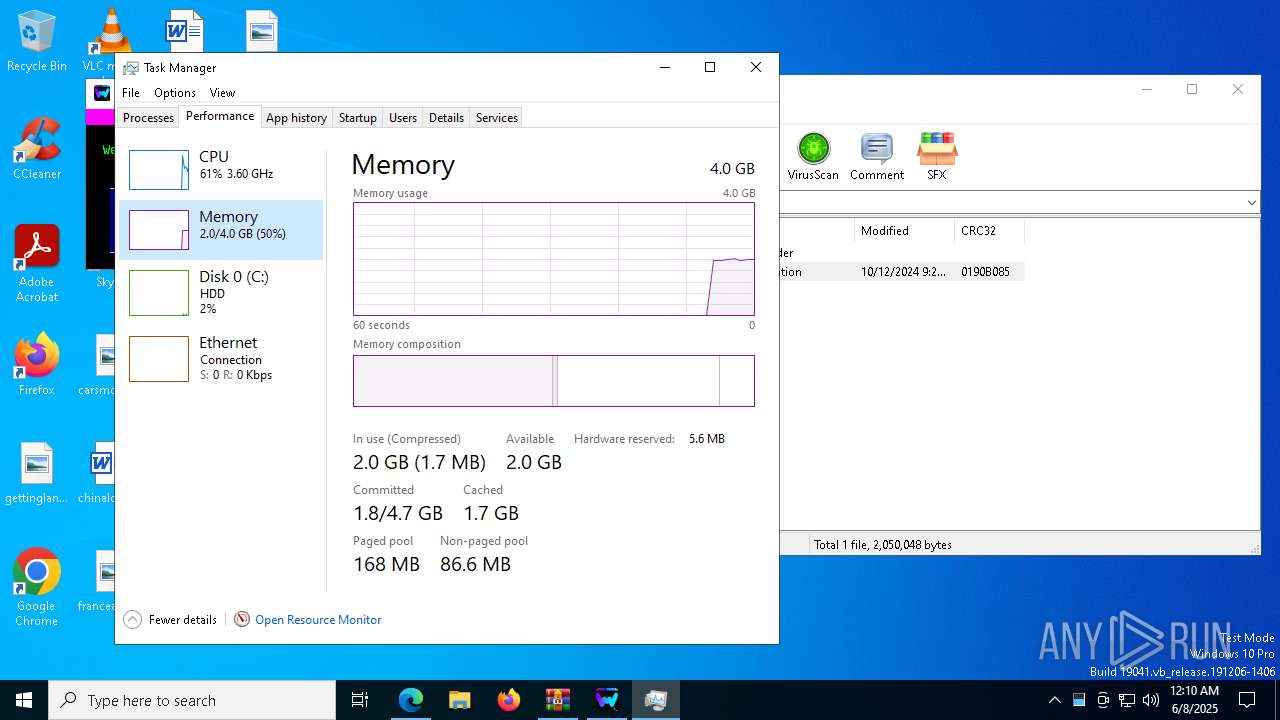Open the View menu in Task Manager
Viewport: 1280px width, 720px height.
[x=222, y=93]
